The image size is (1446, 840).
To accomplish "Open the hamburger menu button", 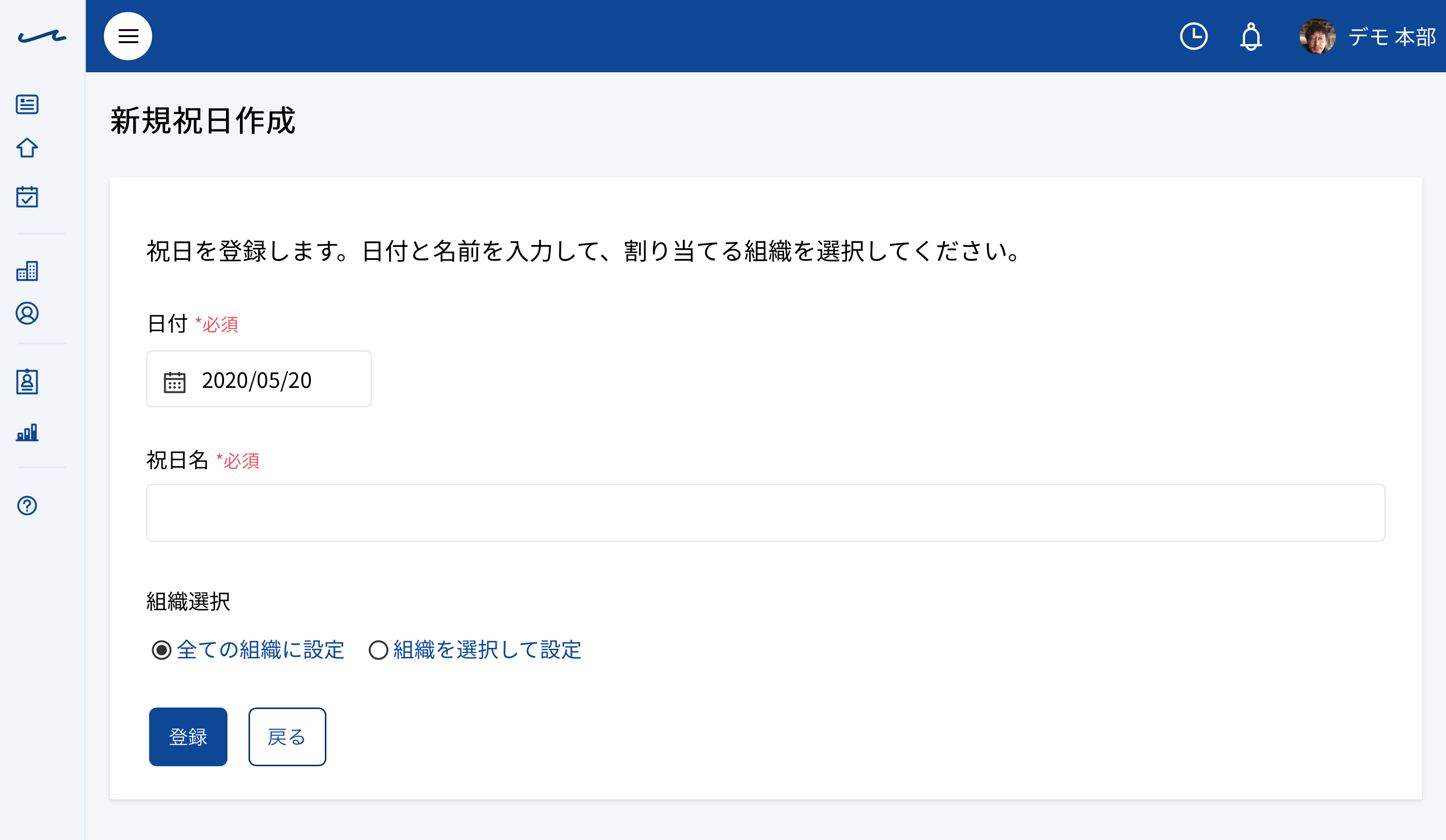I will (128, 36).
